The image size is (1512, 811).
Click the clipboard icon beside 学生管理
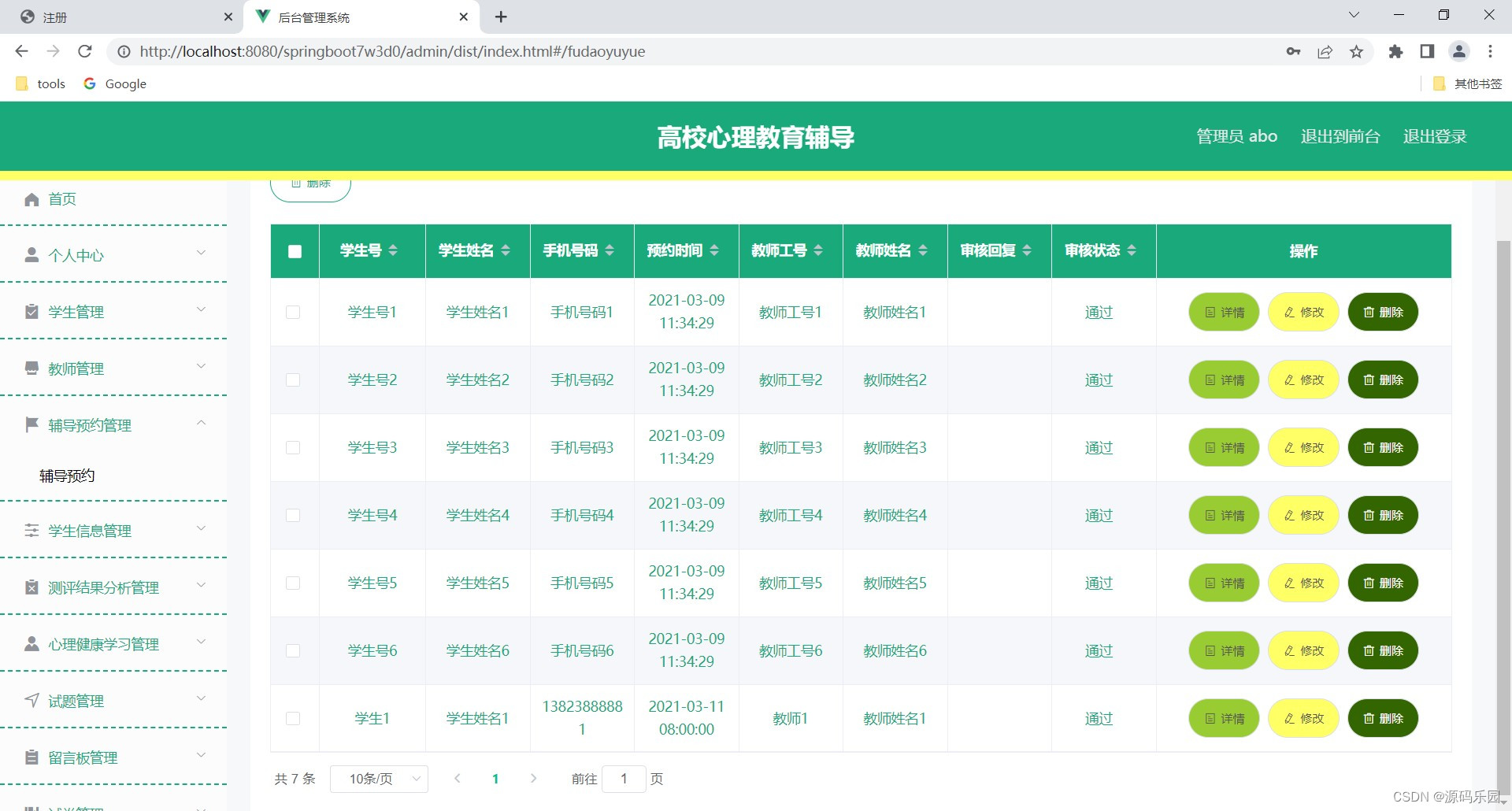(x=31, y=312)
